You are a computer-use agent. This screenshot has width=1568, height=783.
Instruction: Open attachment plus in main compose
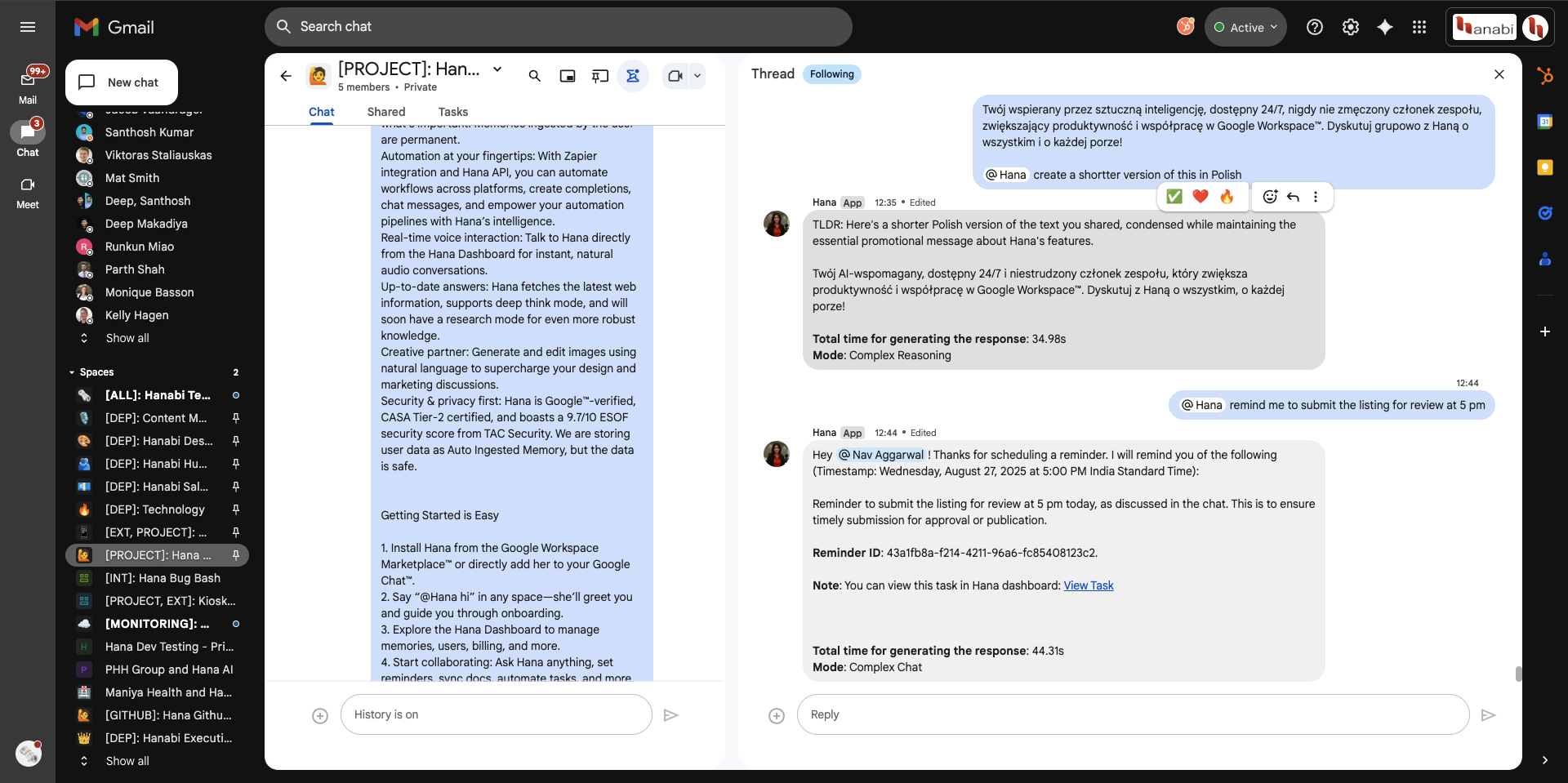pos(320,716)
